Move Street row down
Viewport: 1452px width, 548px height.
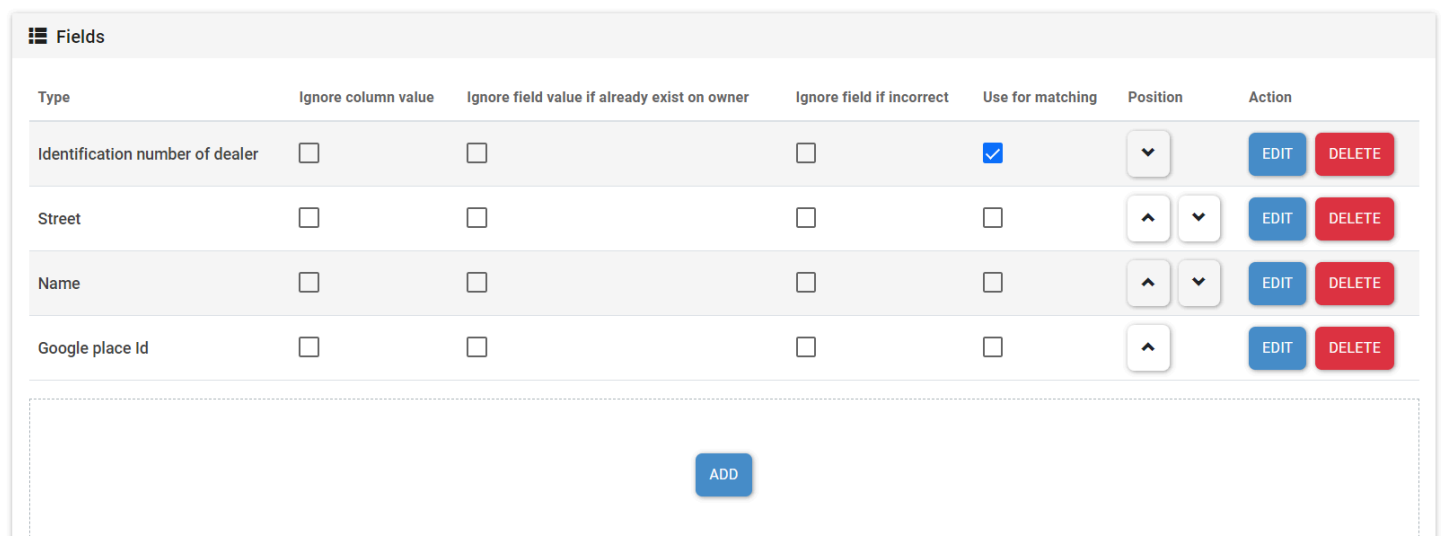1199,219
